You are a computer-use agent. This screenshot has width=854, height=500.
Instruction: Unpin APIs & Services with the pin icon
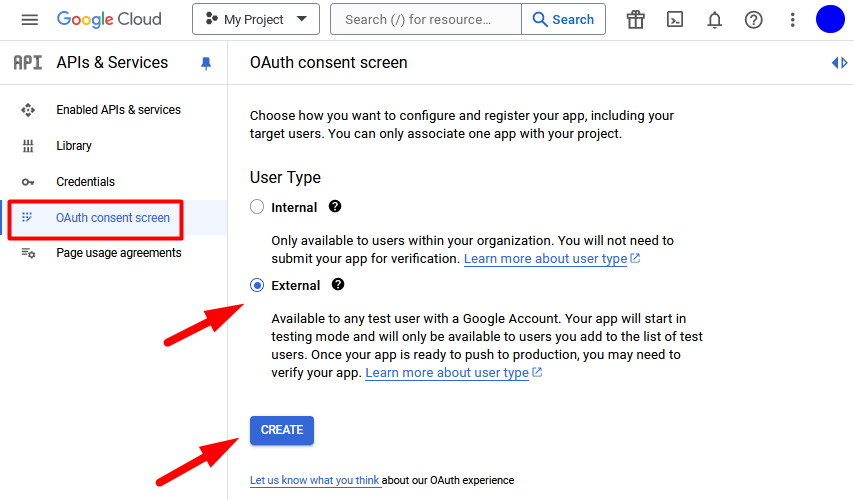point(206,63)
